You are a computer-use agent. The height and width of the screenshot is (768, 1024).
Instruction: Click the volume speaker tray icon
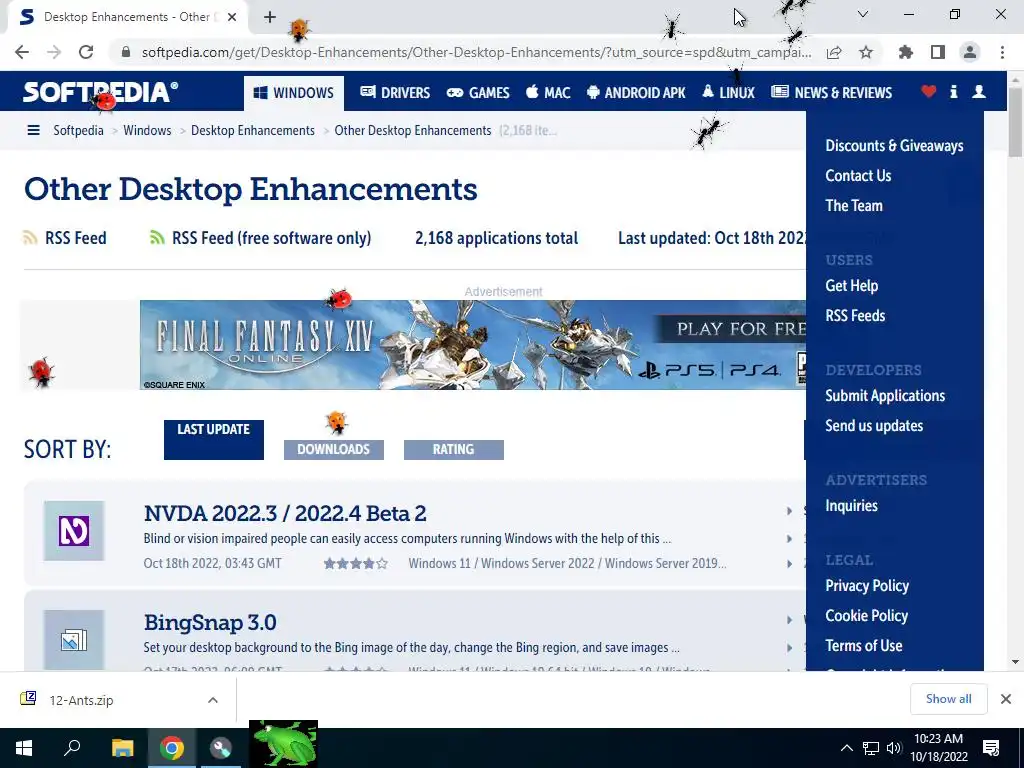[894, 748]
